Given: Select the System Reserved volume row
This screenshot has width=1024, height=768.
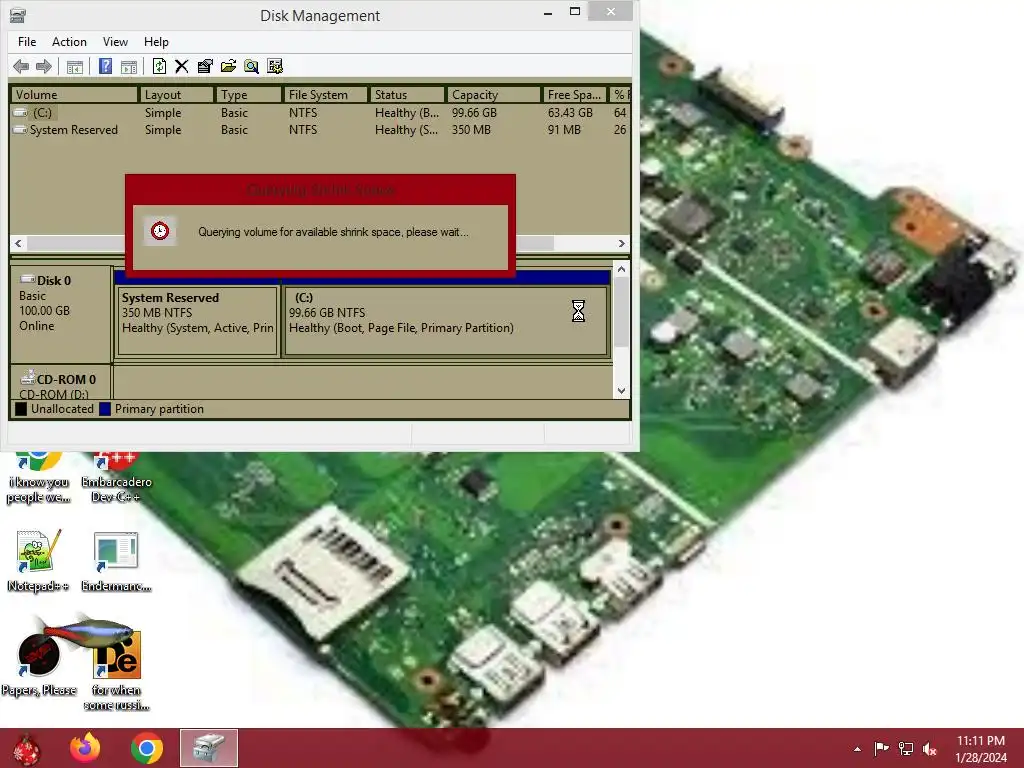Looking at the screenshot, I should pyautogui.click(x=320, y=130).
